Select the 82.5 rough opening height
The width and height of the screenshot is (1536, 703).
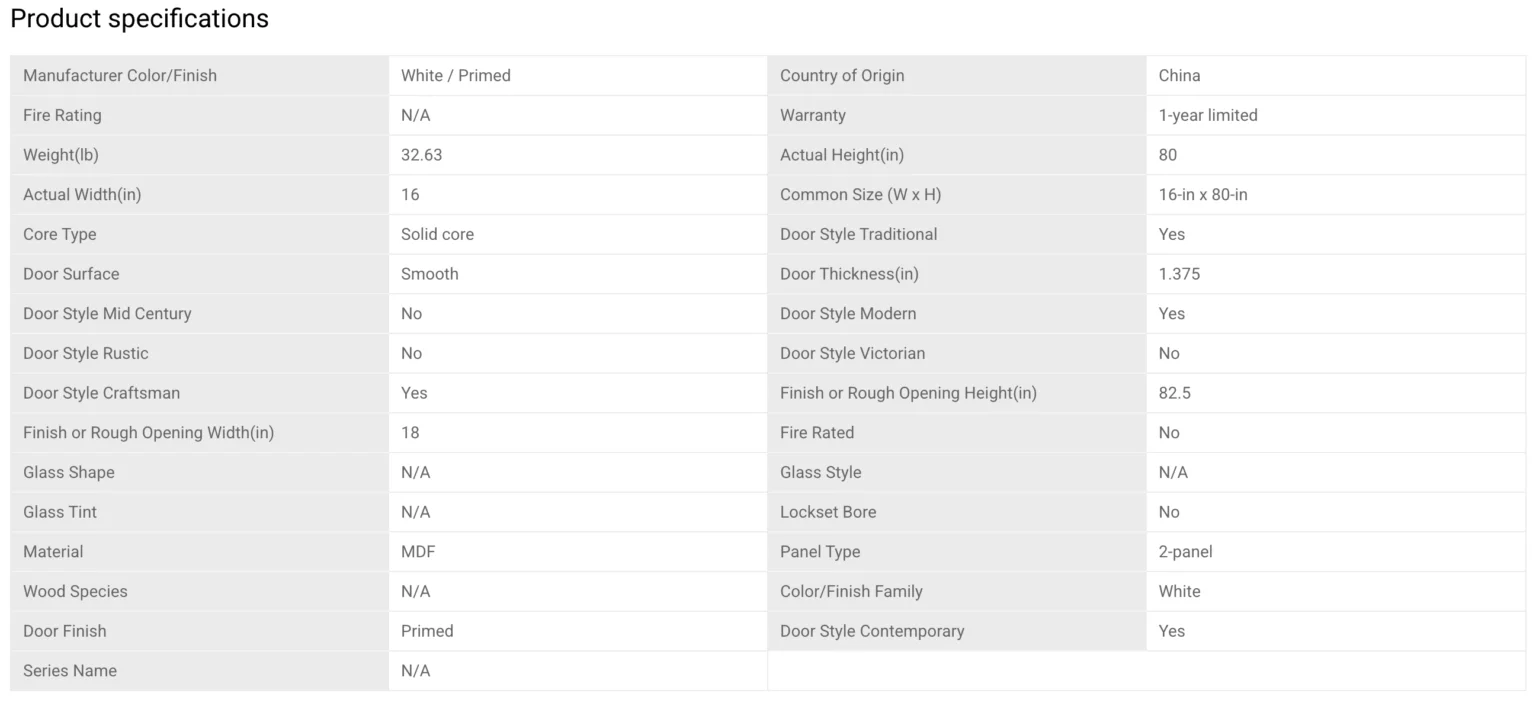click(1175, 393)
